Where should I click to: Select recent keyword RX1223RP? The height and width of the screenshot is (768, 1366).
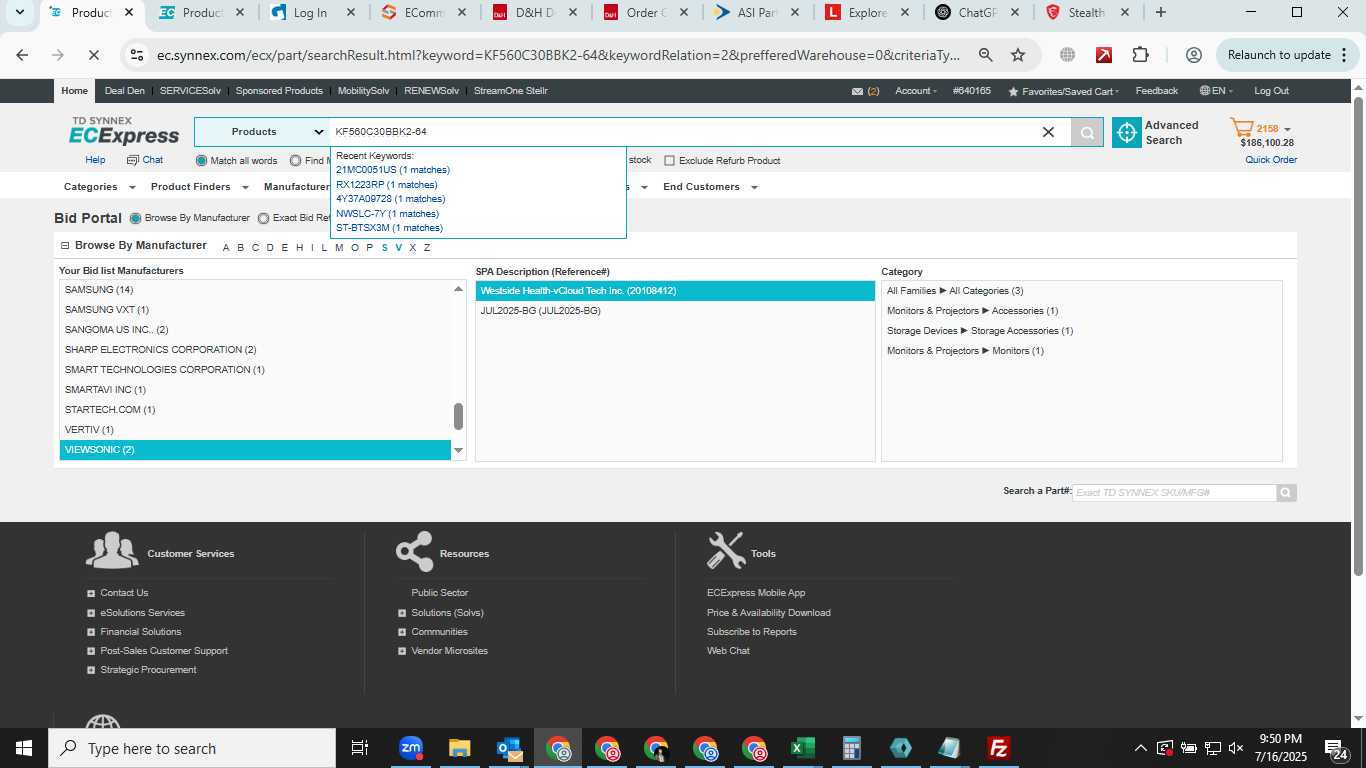point(386,185)
